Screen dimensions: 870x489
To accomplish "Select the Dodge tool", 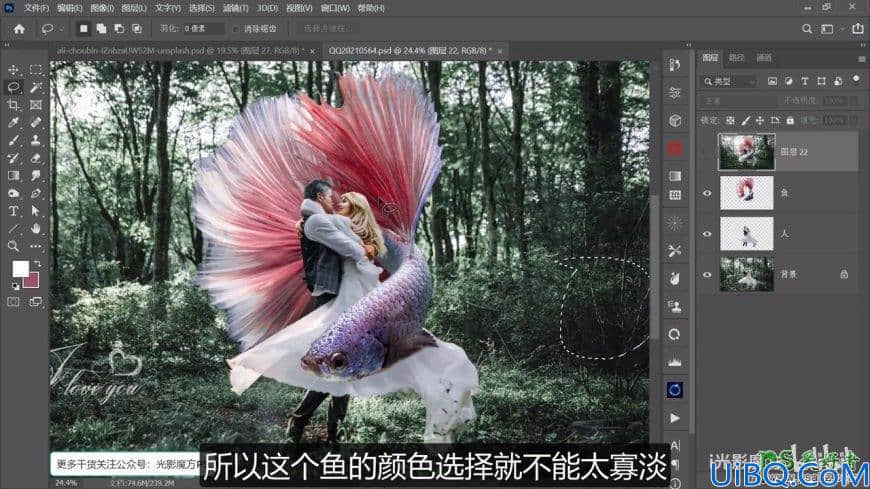I will click(13, 194).
